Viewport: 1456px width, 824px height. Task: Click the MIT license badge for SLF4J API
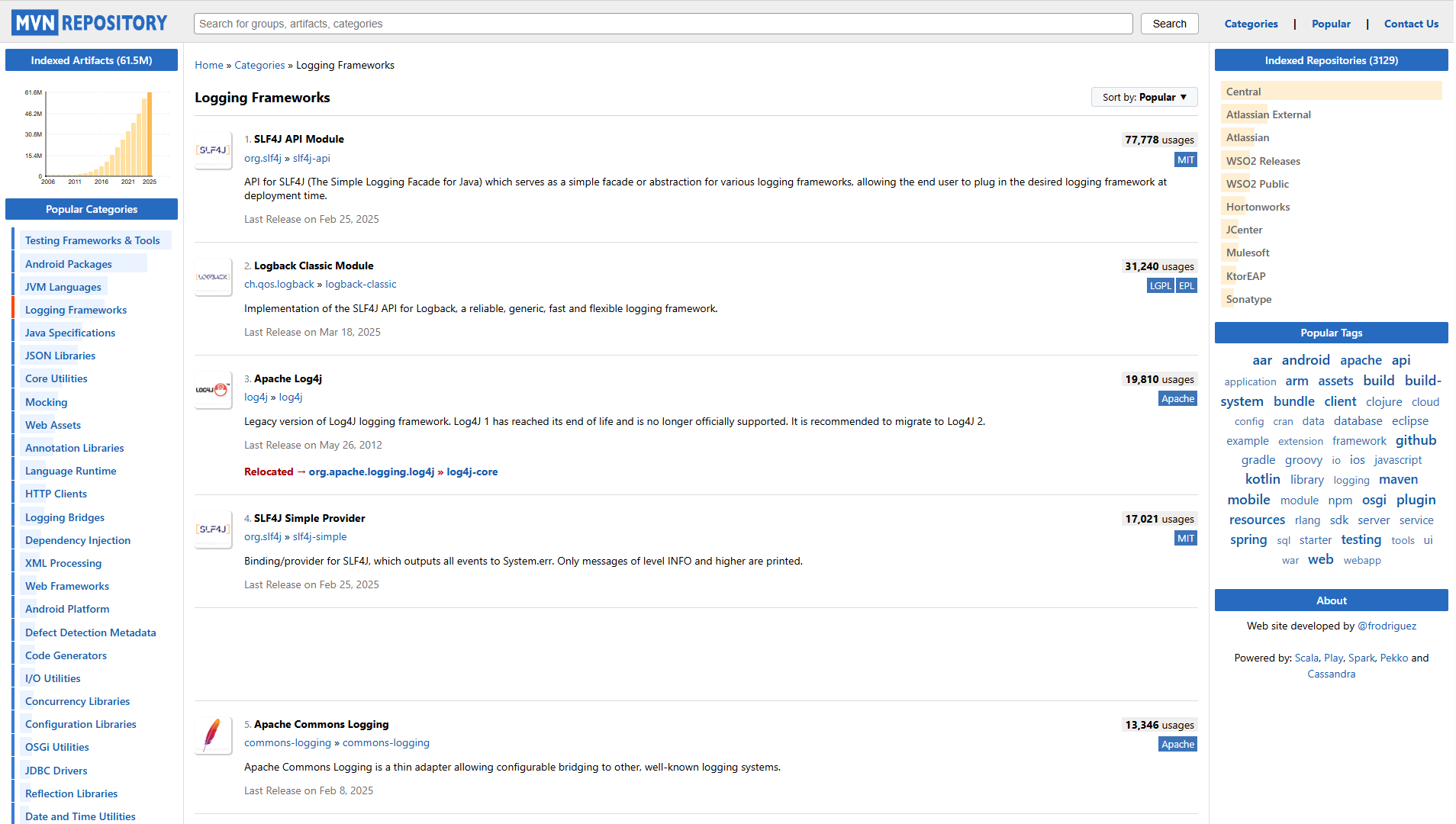pyautogui.click(x=1185, y=160)
